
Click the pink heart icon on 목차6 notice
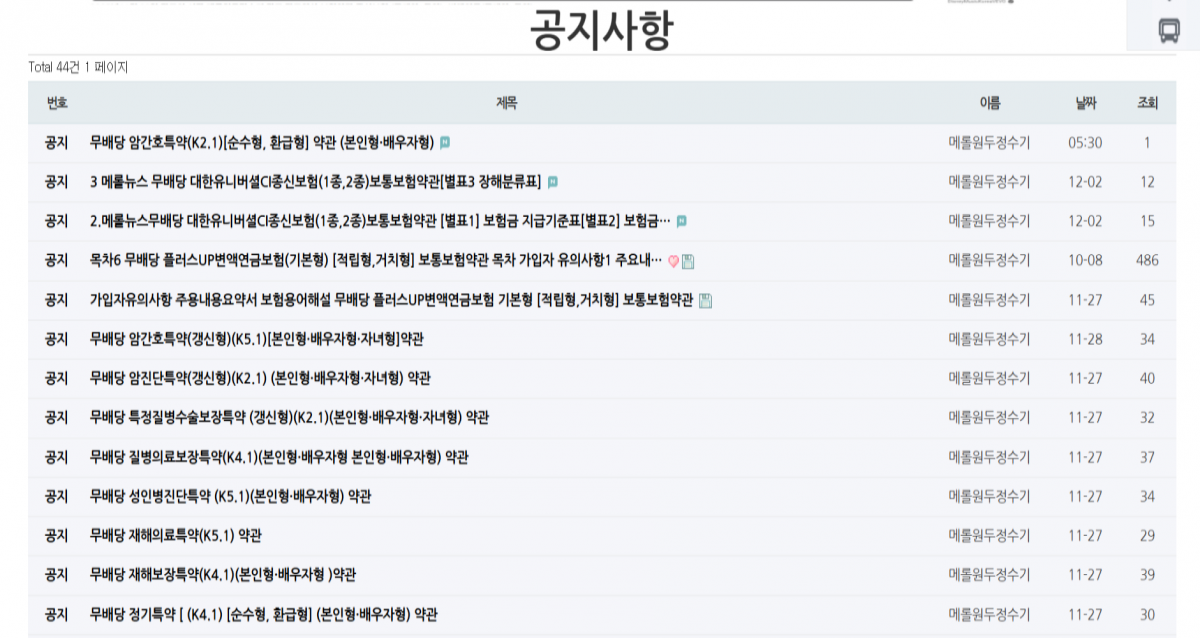click(x=673, y=261)
